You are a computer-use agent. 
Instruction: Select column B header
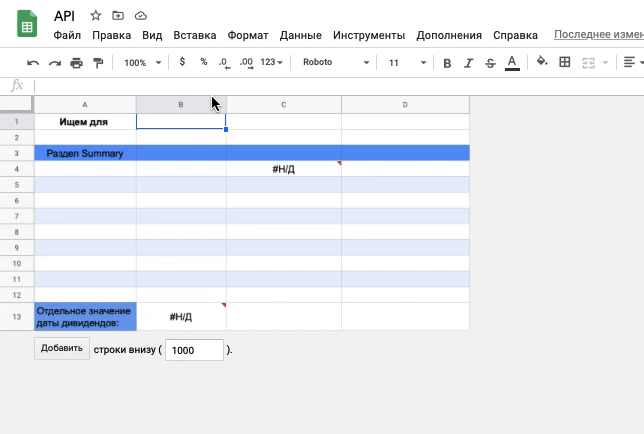181,105
